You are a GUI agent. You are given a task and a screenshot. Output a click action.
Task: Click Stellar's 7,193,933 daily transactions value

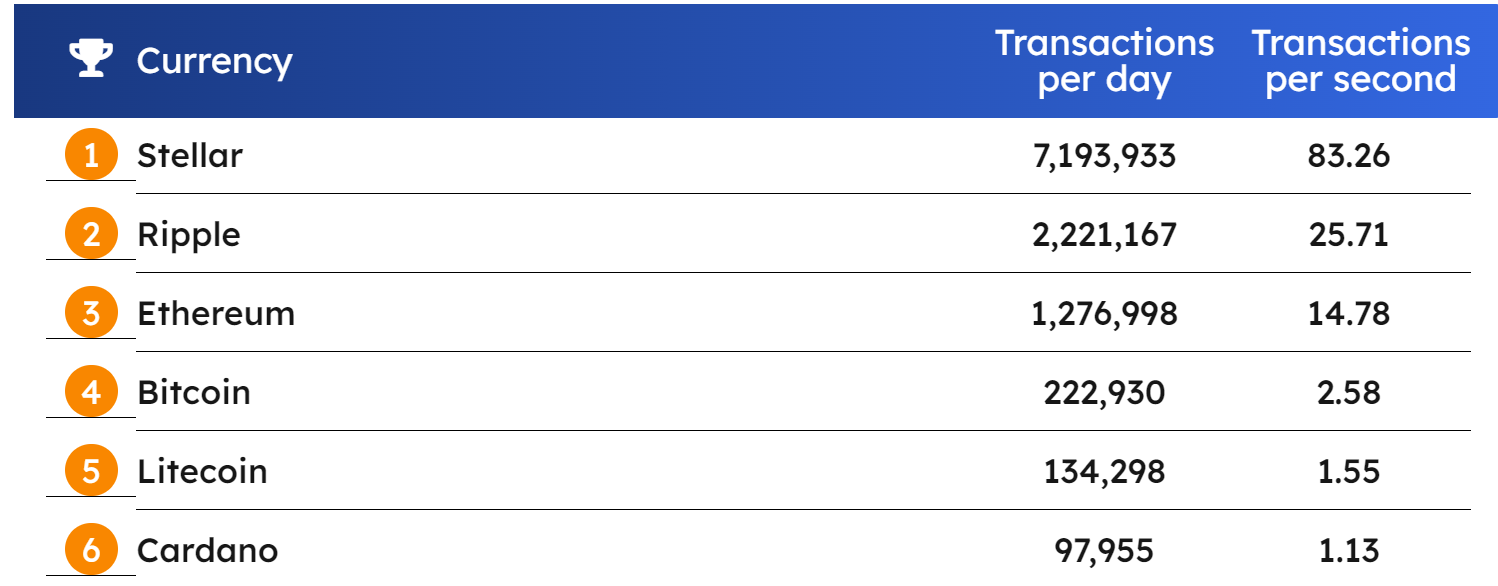point(1104,158)
